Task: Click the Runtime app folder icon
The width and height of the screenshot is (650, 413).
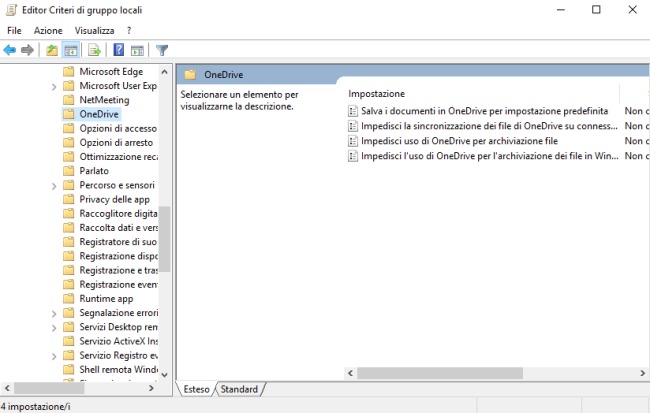Action: click(x=68, y=298)
